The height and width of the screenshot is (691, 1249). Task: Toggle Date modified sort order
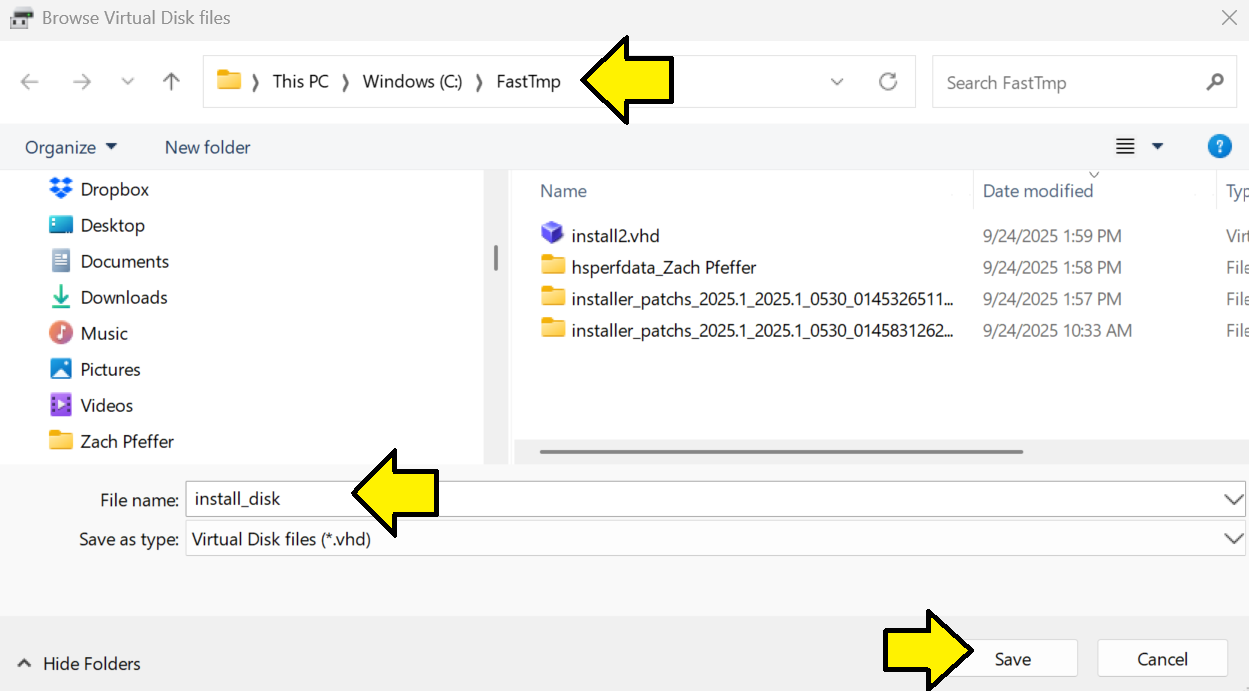(x=1038, y=190)
